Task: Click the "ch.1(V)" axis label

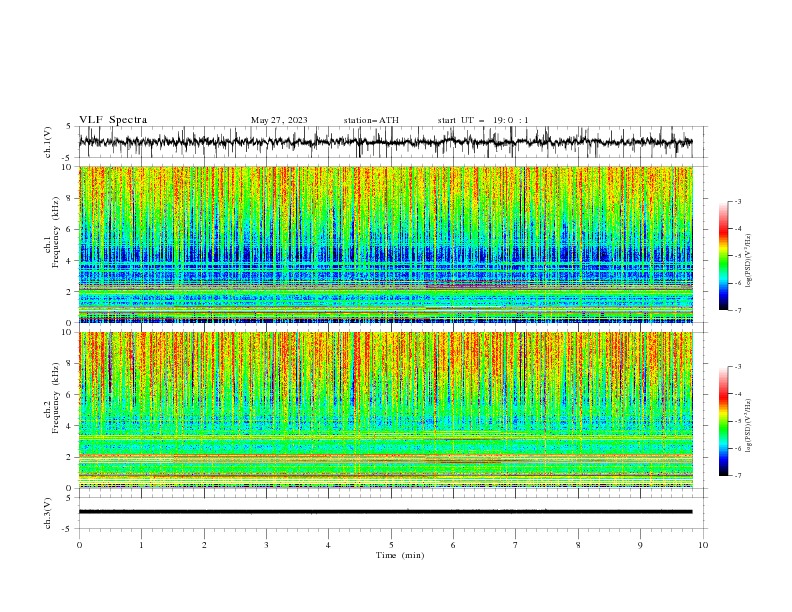Action: [x=48, y=142]
